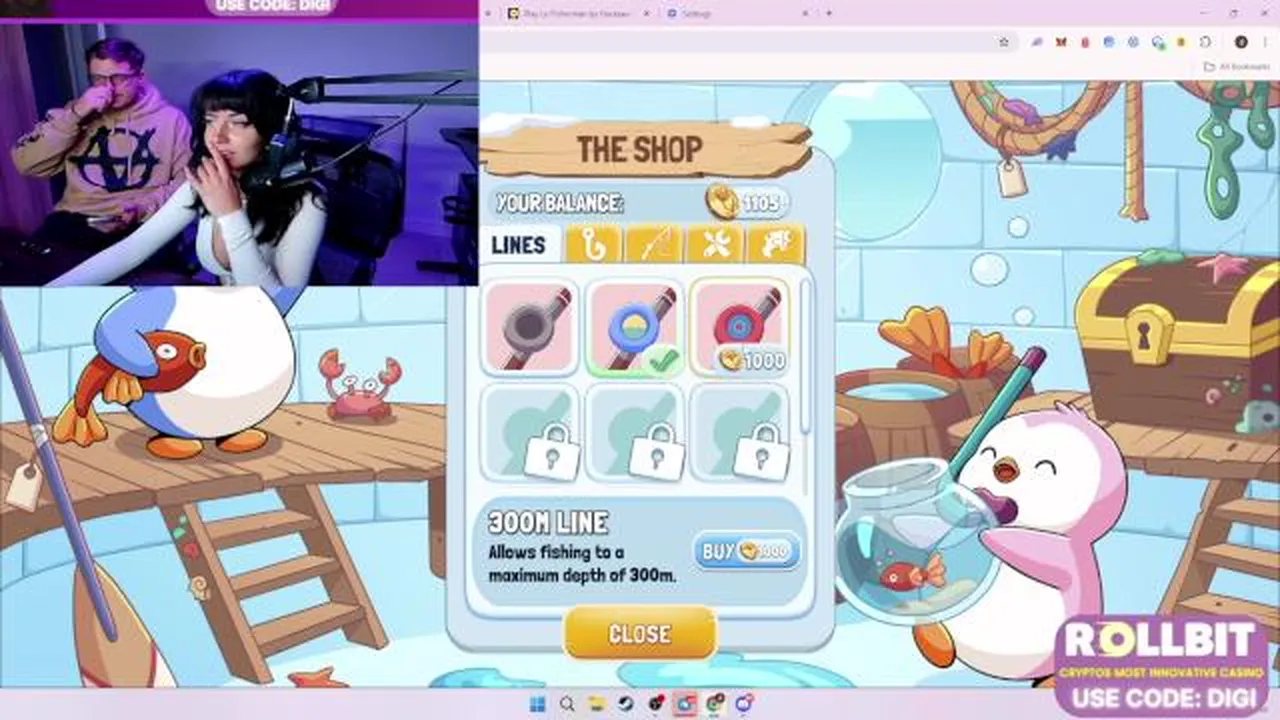Click the red crab on the dock
Viewport: 1280px width, 720px height.
point(360,385)
